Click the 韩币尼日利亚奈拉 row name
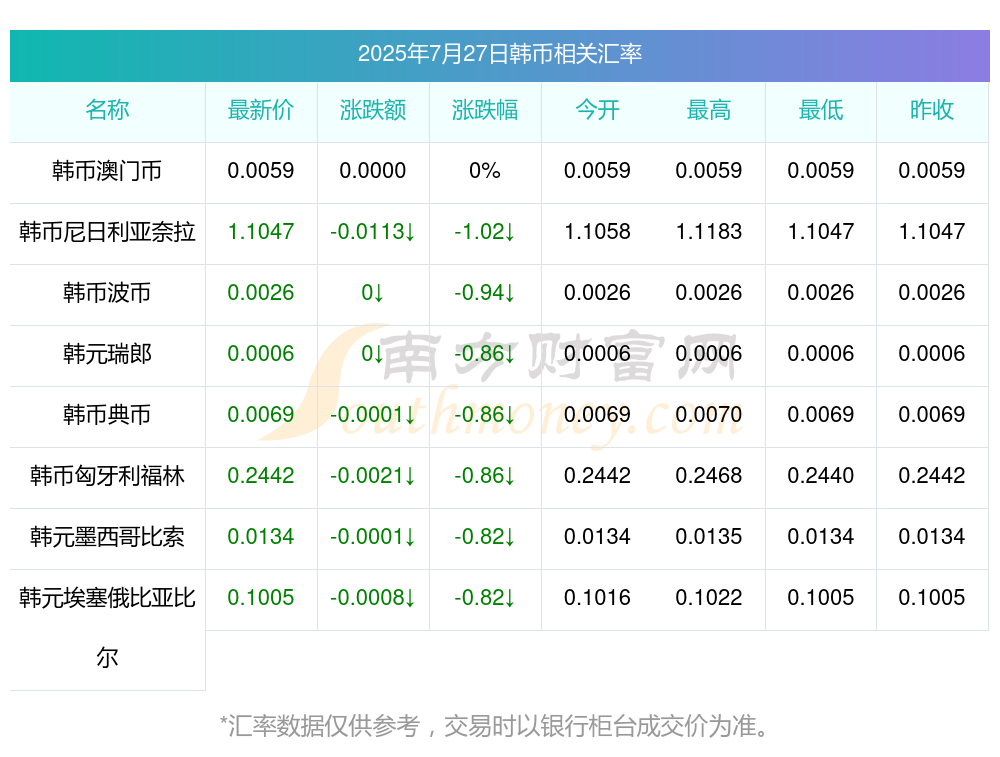 [107, 232]
